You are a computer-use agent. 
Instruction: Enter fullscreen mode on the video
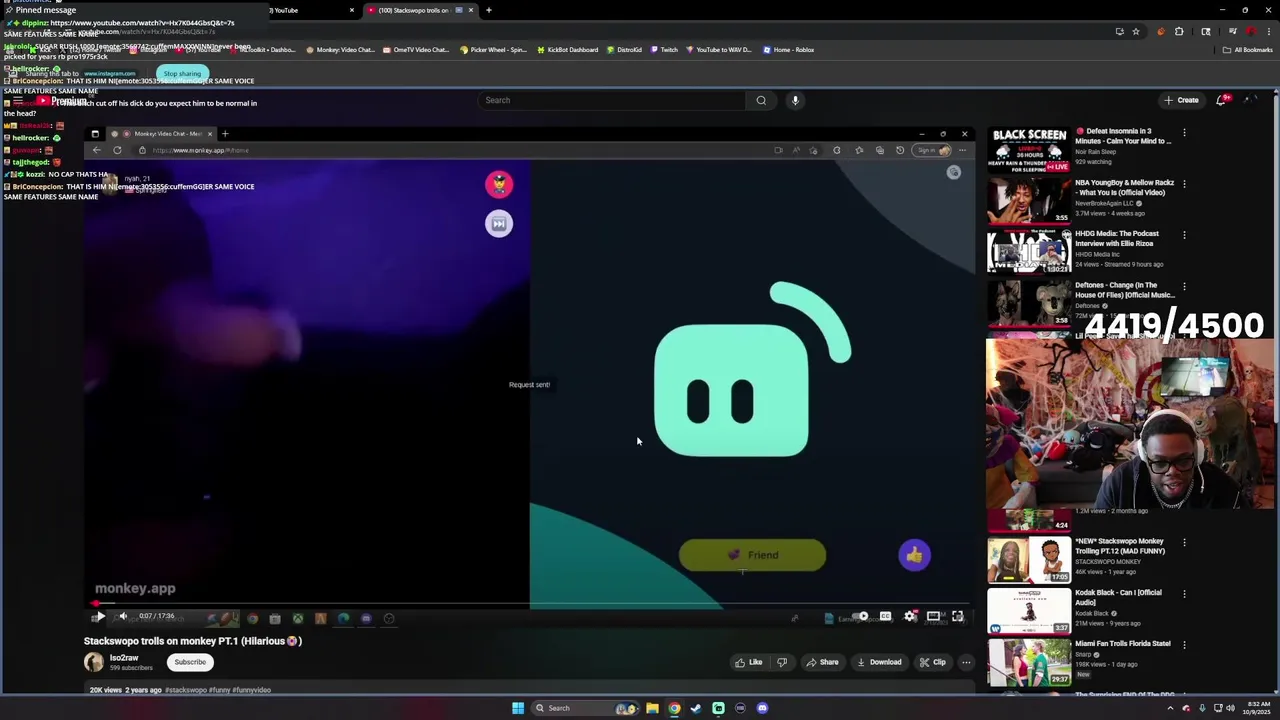(x=957, y=616)
